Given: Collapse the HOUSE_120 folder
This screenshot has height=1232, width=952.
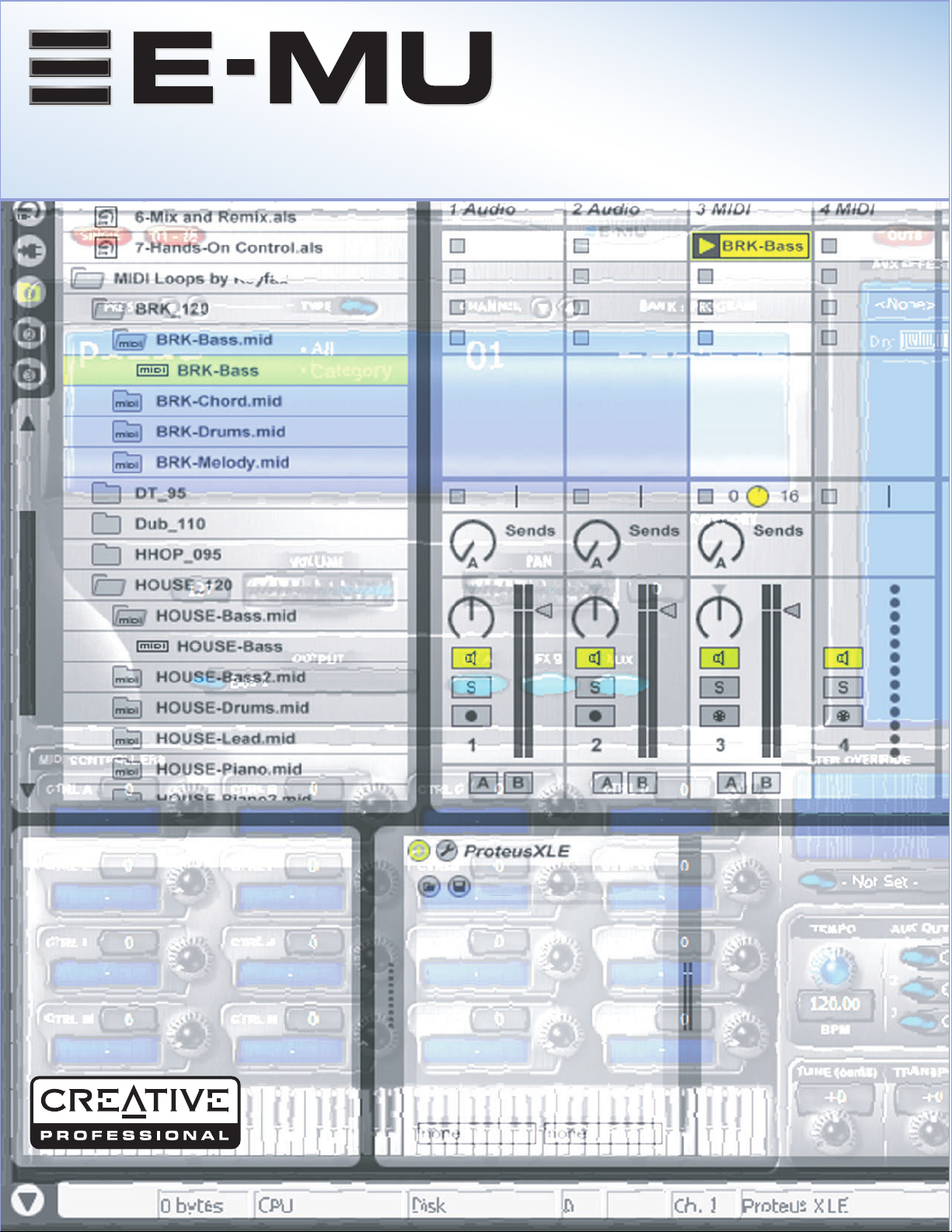Looking at the screenshot, I should click(108, 585).
